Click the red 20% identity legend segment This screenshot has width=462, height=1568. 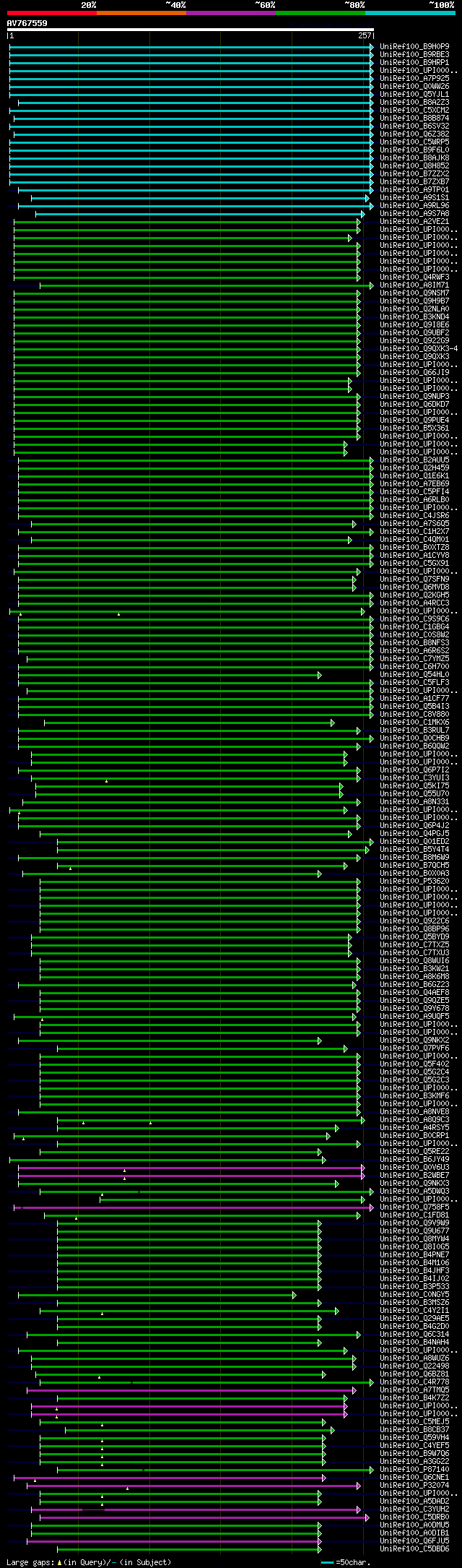[x=51, y=13]
